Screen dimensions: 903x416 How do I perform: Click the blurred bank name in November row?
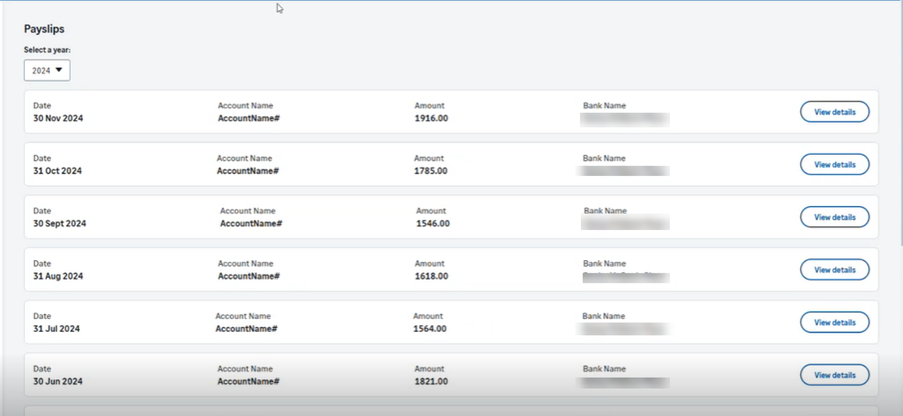(x=625, y=119)
